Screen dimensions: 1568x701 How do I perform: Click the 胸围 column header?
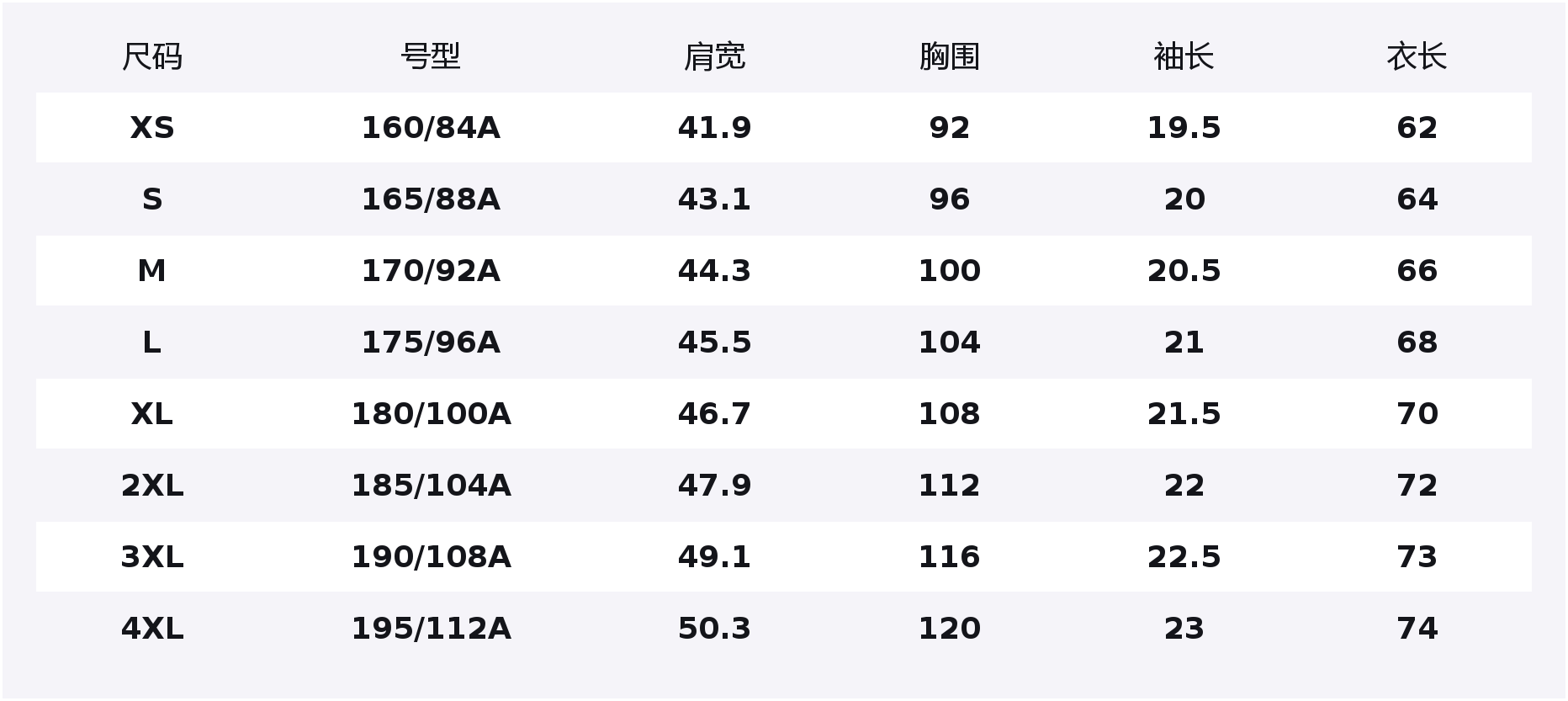(x=949, y=57)
